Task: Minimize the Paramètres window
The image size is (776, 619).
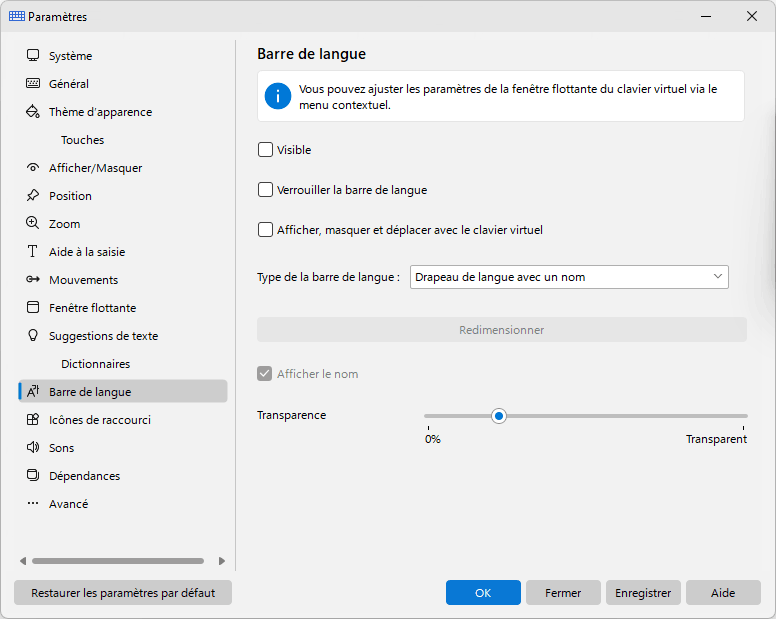Action: coord(706,16)
